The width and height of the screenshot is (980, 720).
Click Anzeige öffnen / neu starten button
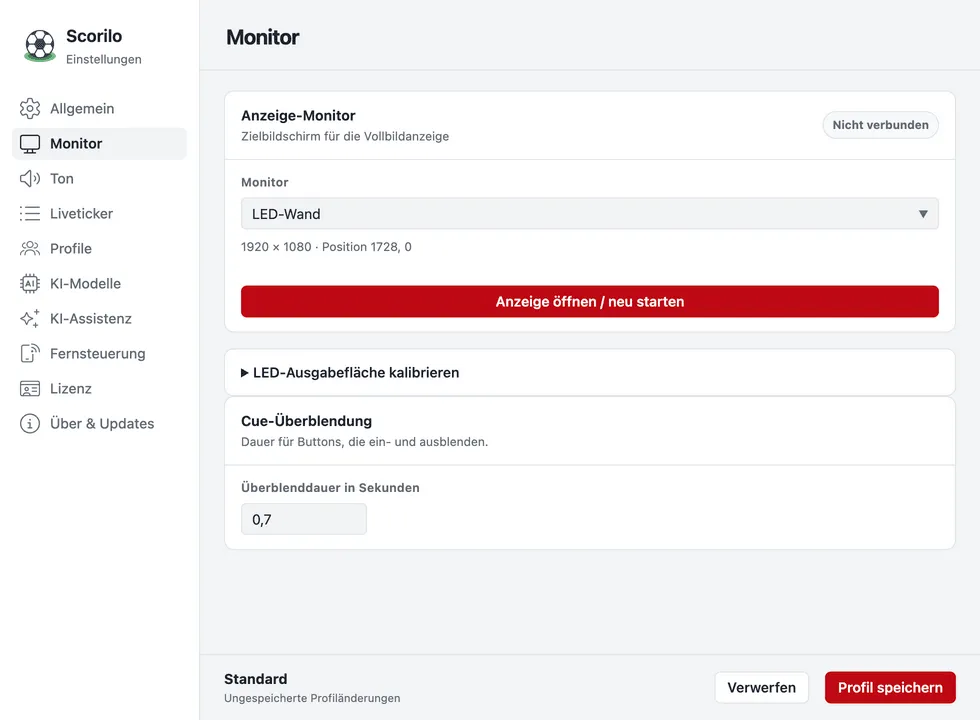click(589, 301)
